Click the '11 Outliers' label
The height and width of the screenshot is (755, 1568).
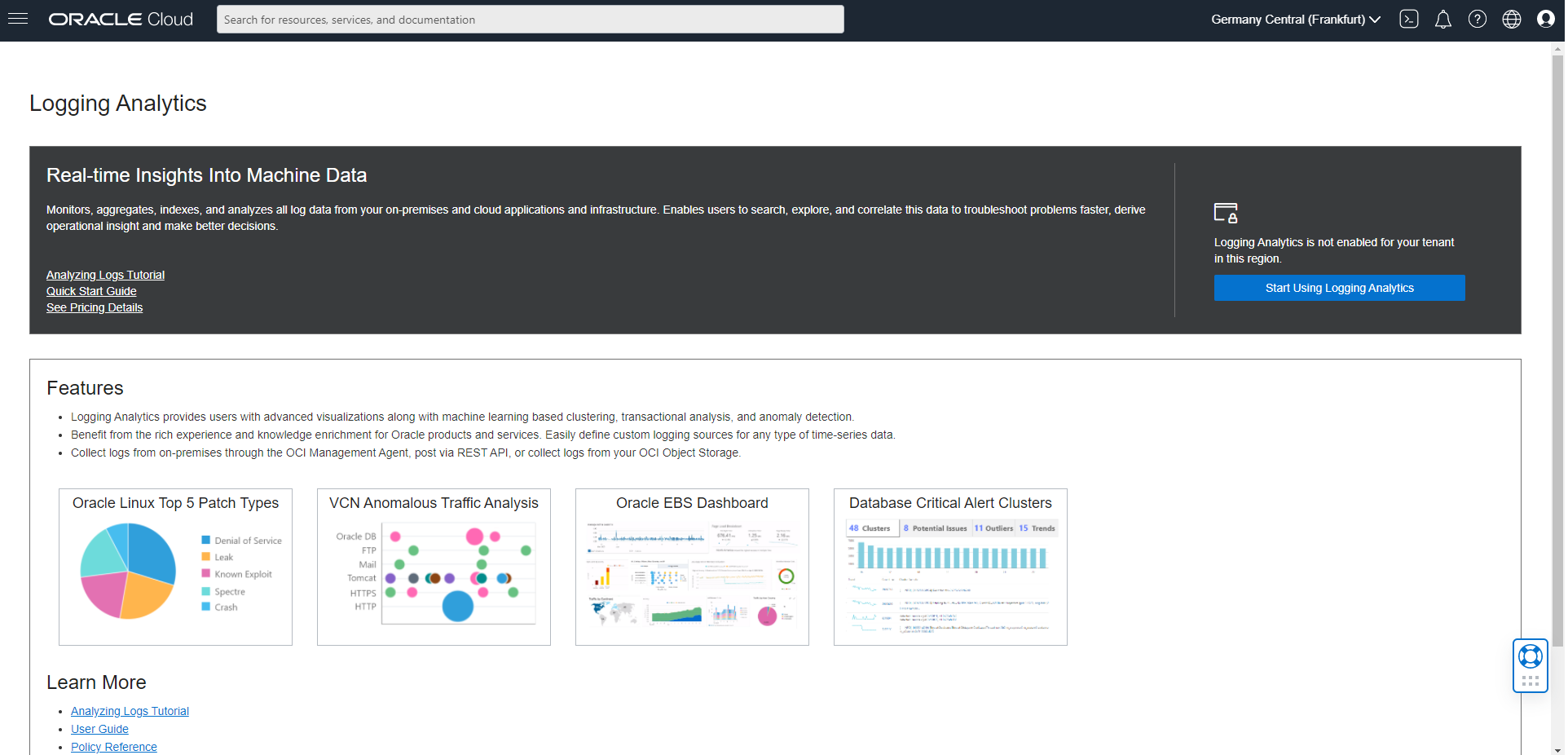pos(993,528)
